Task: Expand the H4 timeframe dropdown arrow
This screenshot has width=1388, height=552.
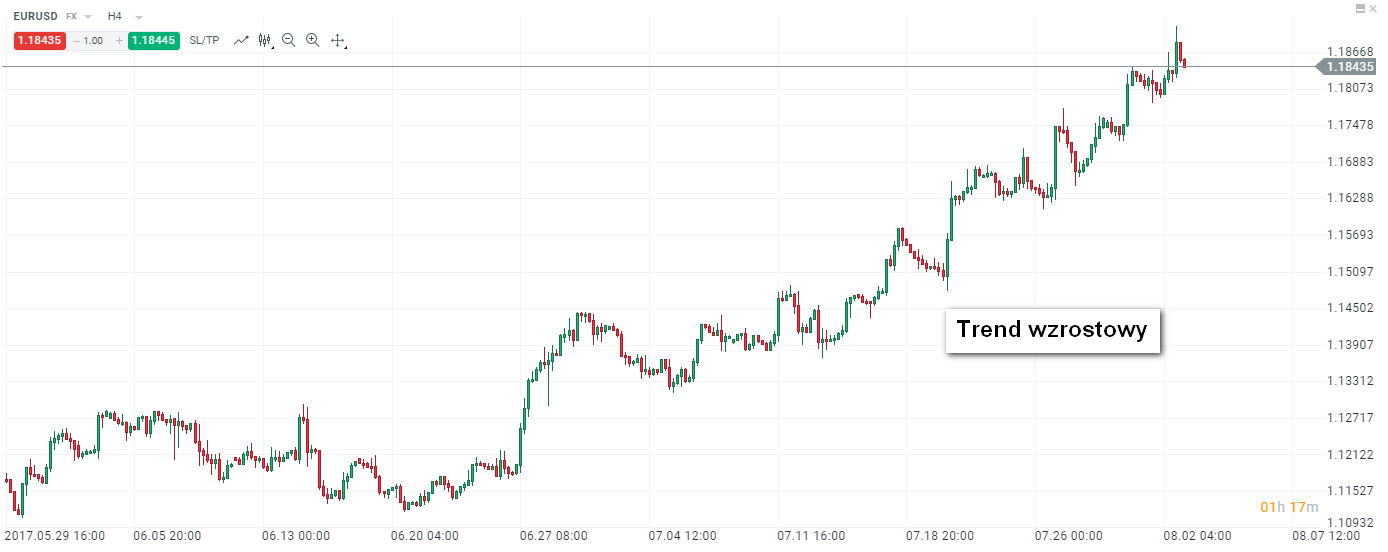Action: click(x=138, y=17)
